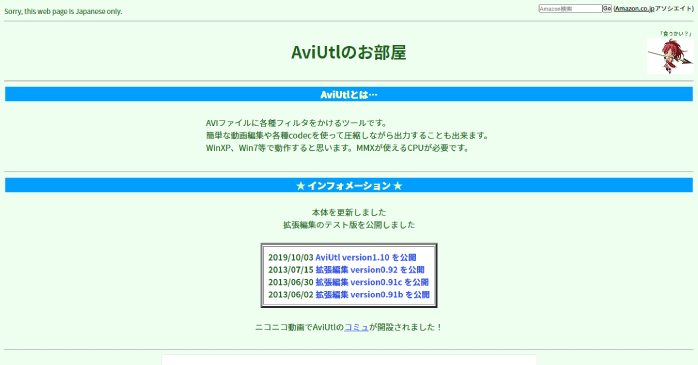The width and height of the screenshot is (698, 365).
Task: Open the 拡張編集 version0.92 release link
Action: click(370, 270)
